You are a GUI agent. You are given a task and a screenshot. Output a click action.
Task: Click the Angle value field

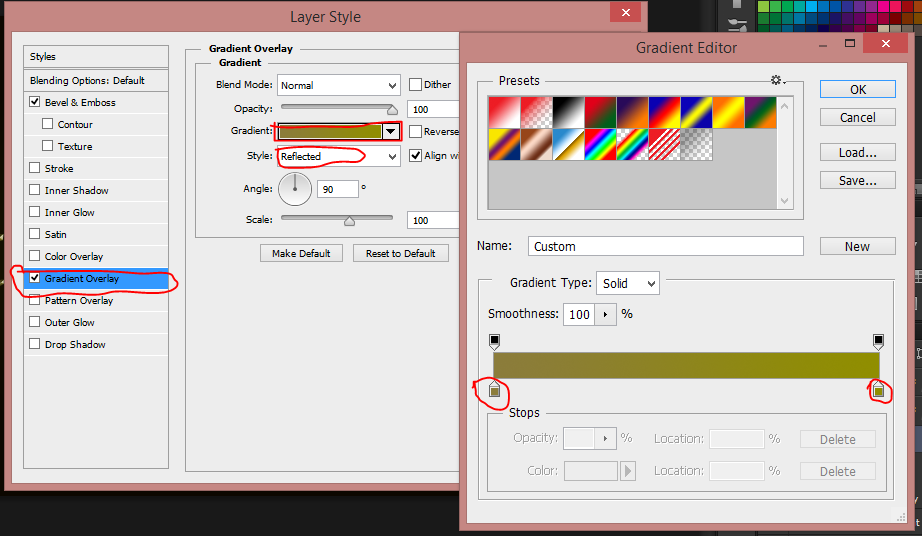click(338, 189)
